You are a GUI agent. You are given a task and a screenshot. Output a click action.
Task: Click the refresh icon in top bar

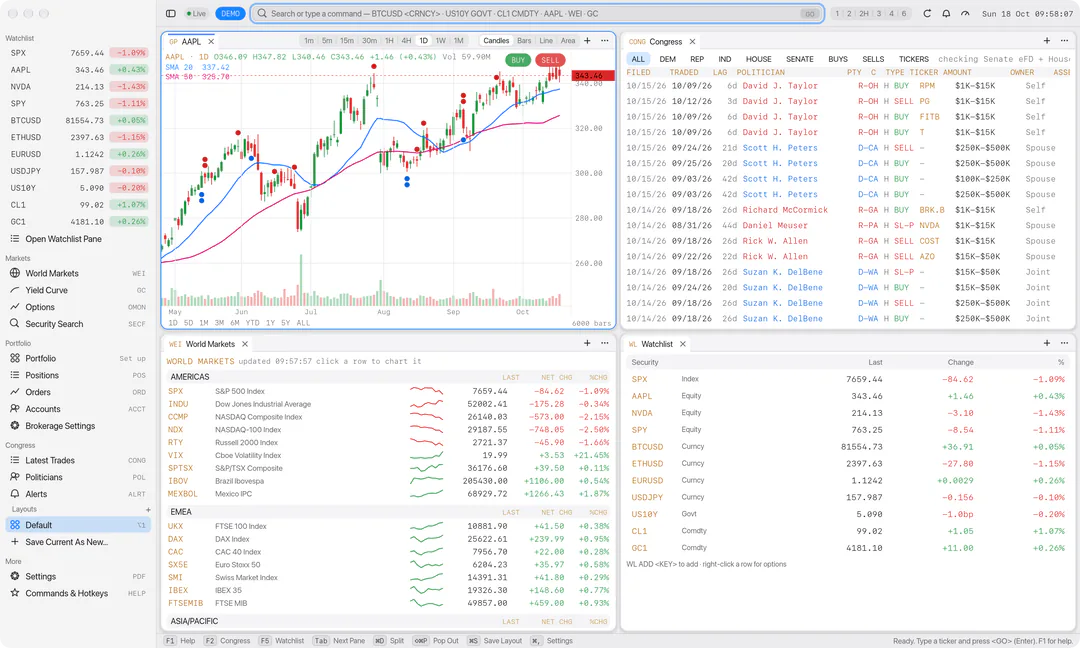point(927,13)
